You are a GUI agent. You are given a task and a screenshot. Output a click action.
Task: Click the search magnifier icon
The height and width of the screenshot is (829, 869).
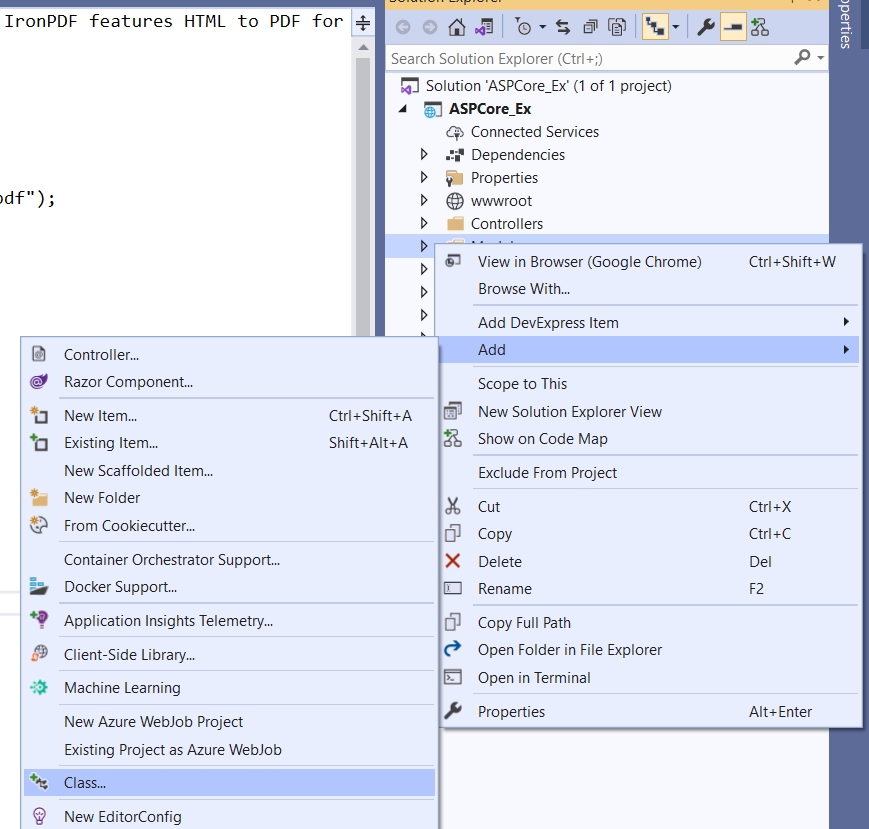(802, 58)
